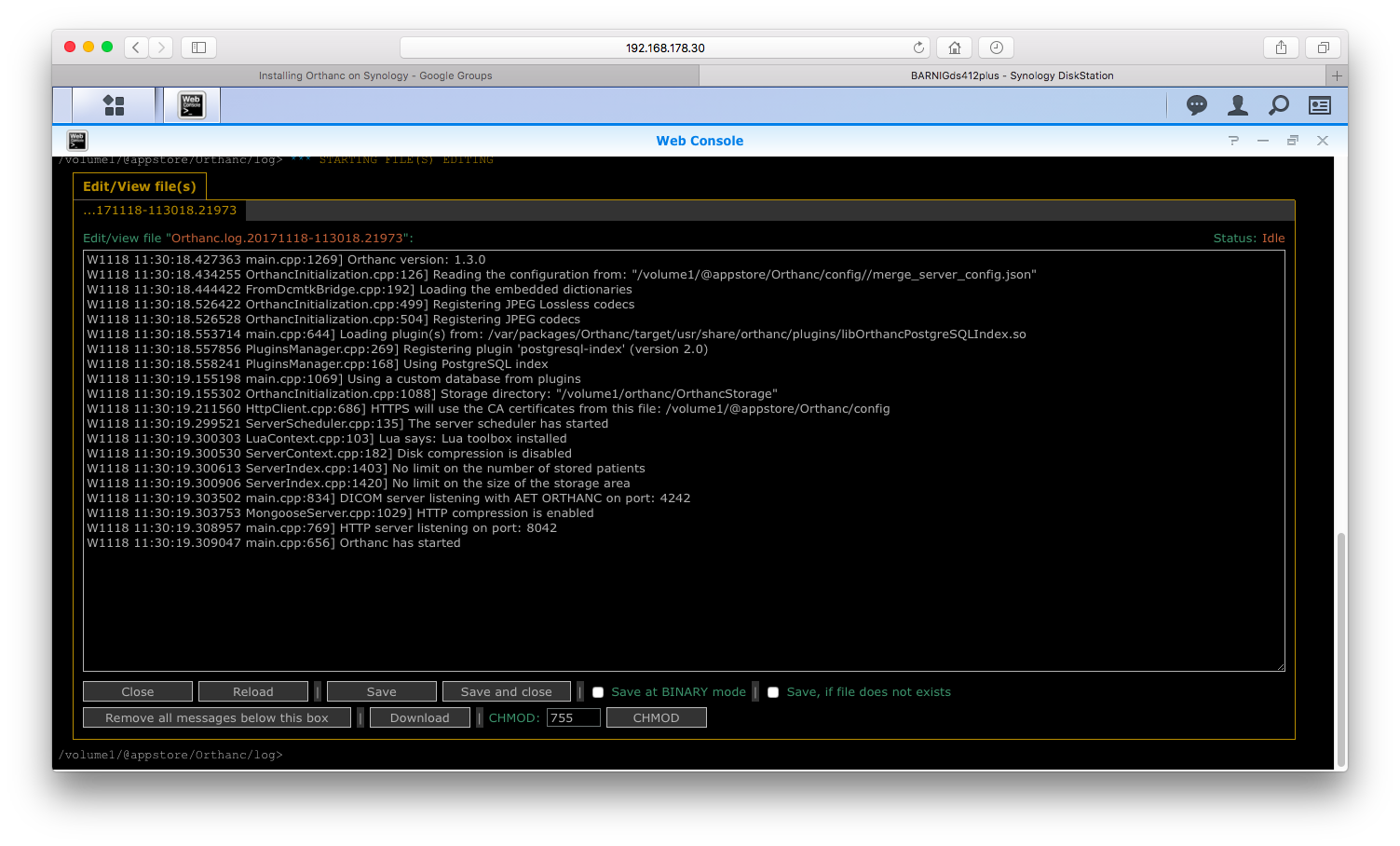The height and width of the screenshot is (846, 1400).
Task: Click the CHMOD button
Action: click(x=657, y=717)
